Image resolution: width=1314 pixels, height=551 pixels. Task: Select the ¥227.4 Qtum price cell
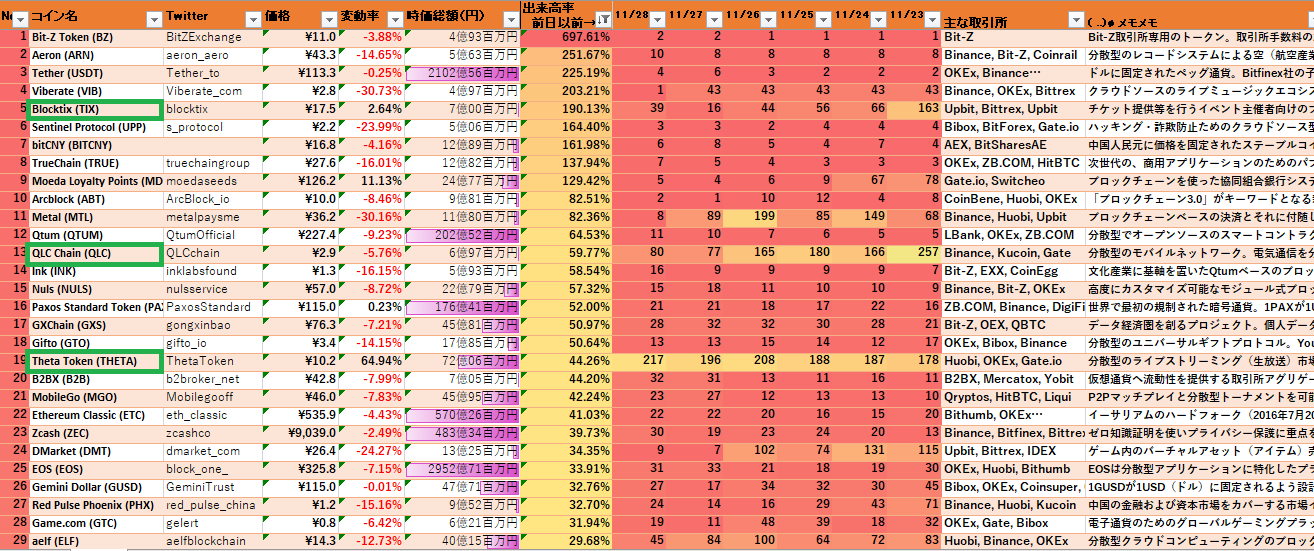(301, 235)
